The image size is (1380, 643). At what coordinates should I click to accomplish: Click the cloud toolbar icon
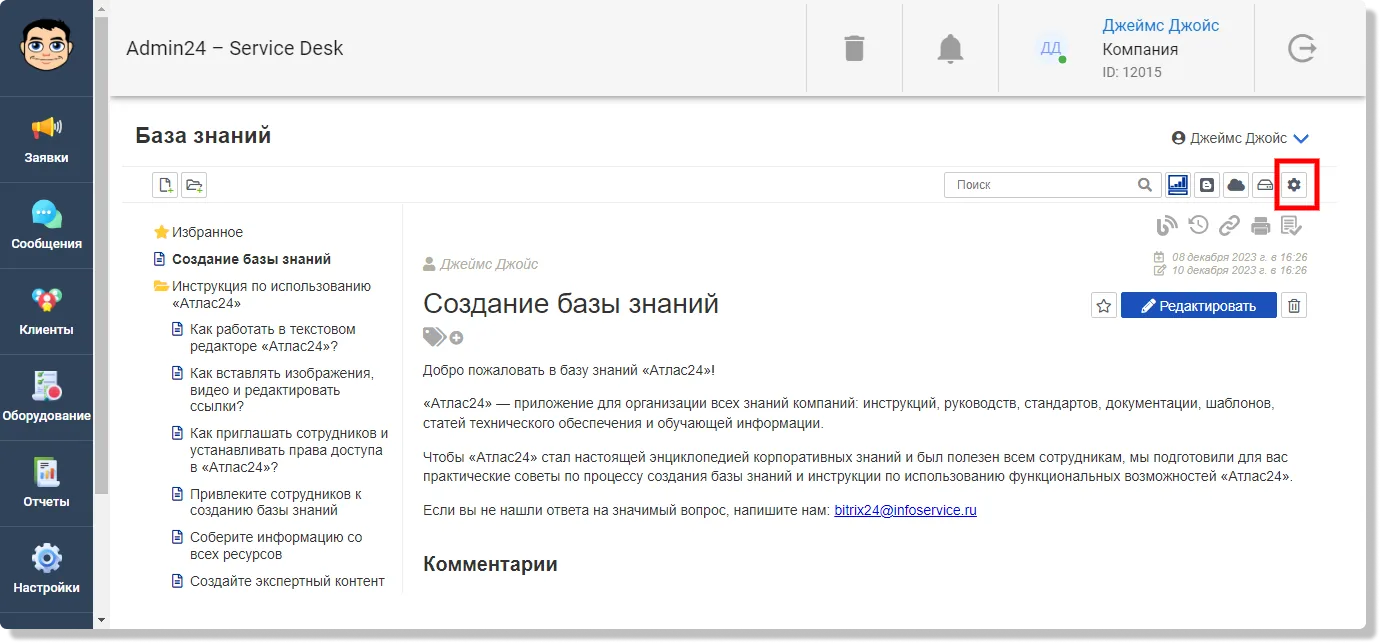[1236, 185]
